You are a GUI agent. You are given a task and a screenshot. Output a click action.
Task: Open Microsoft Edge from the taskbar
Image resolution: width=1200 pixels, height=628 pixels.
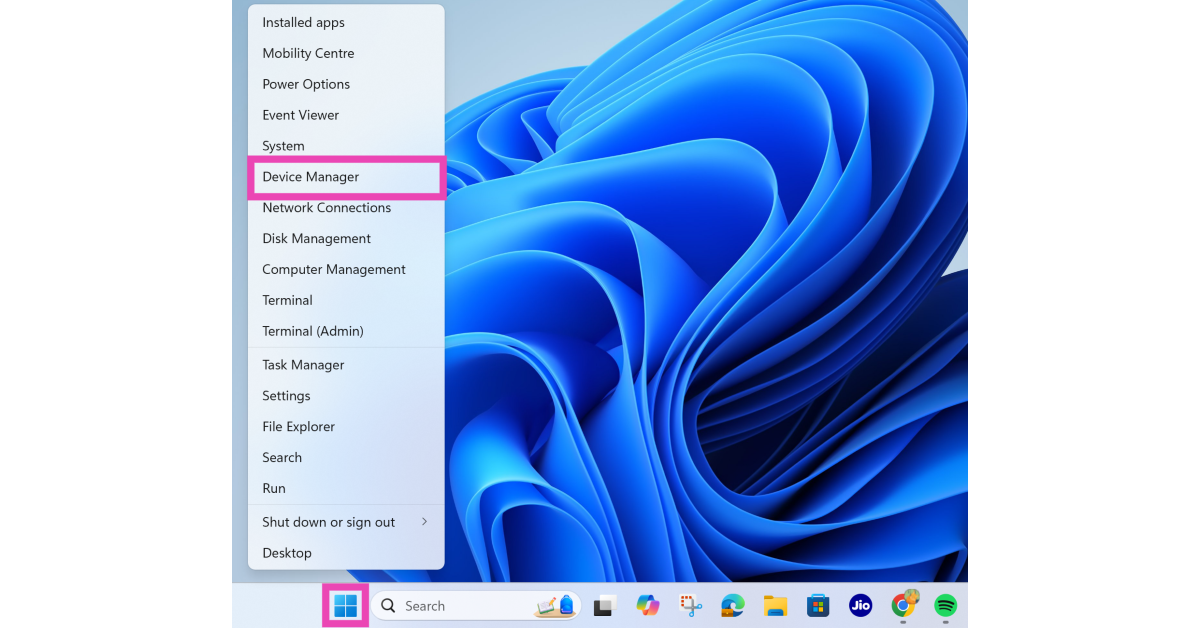733,606
